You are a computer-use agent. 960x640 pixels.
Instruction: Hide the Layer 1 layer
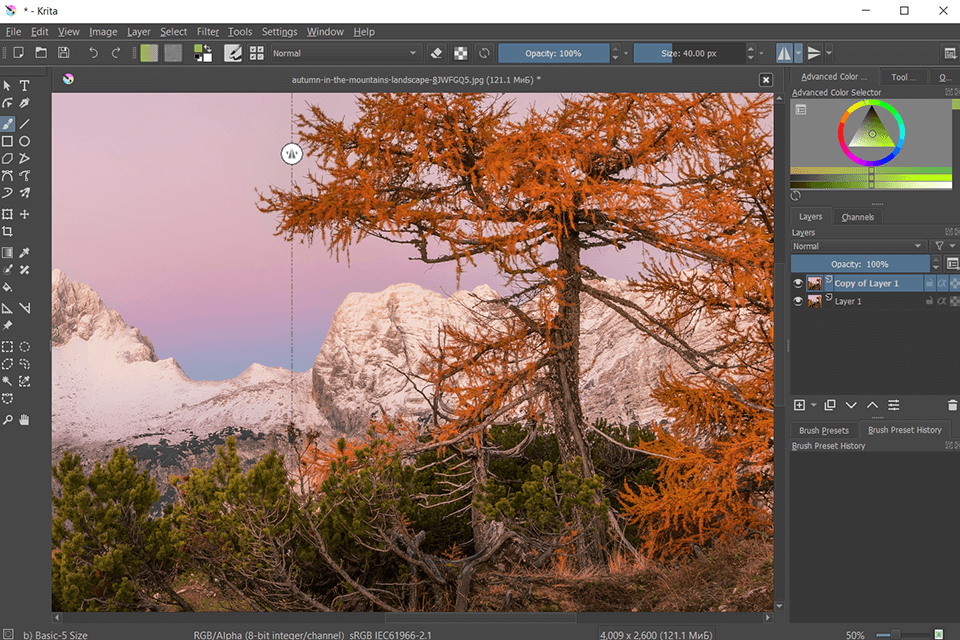[x=798, y=301]
